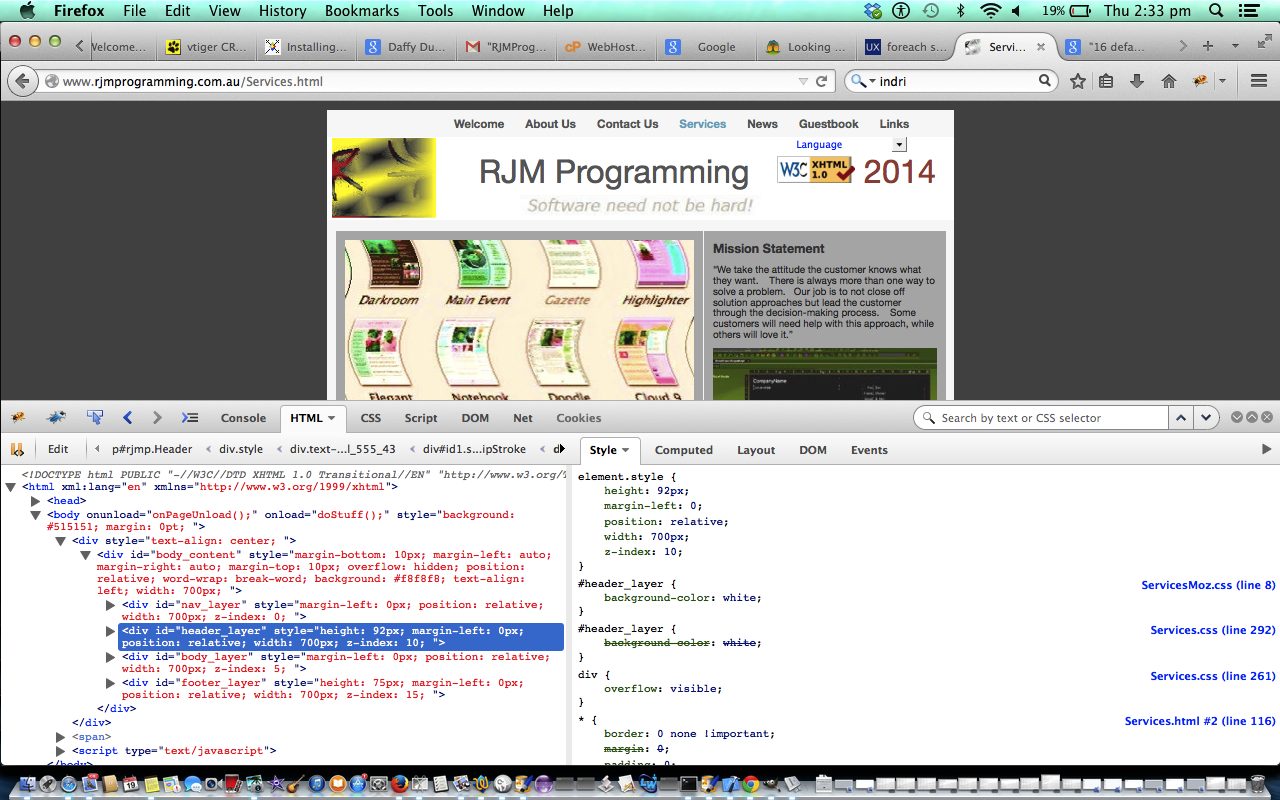The height and width of the screenshot is (800, 1280).
Task: Switch to the Console tab in Firebug
Action: 243,418
